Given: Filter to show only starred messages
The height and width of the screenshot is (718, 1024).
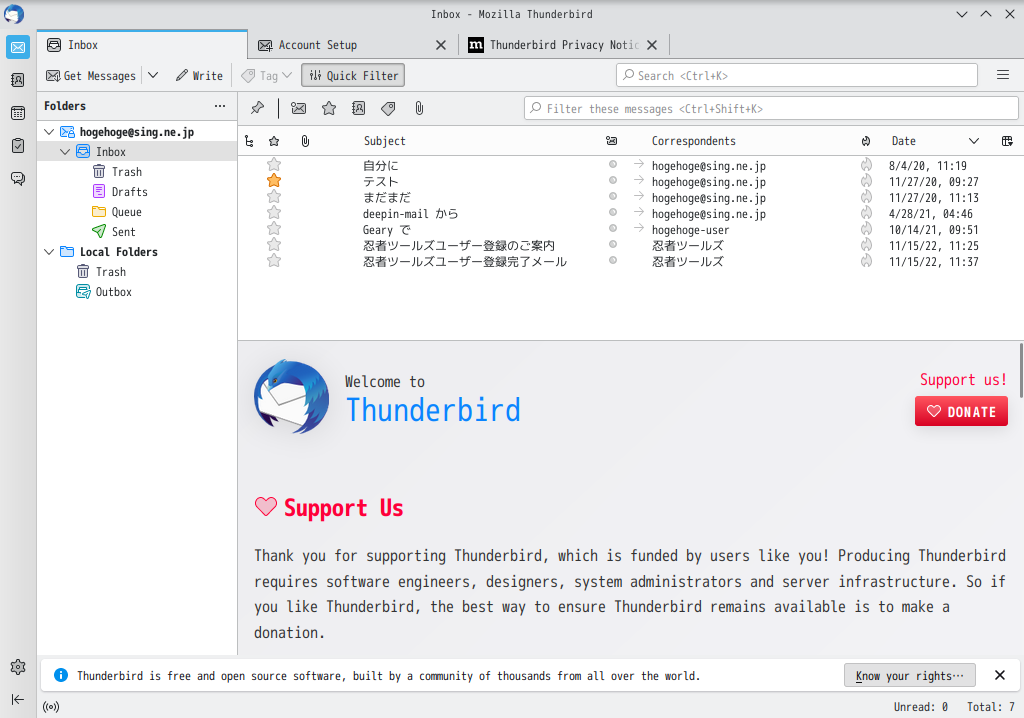Looking at the screenshot, I should [x=328, y=108].
